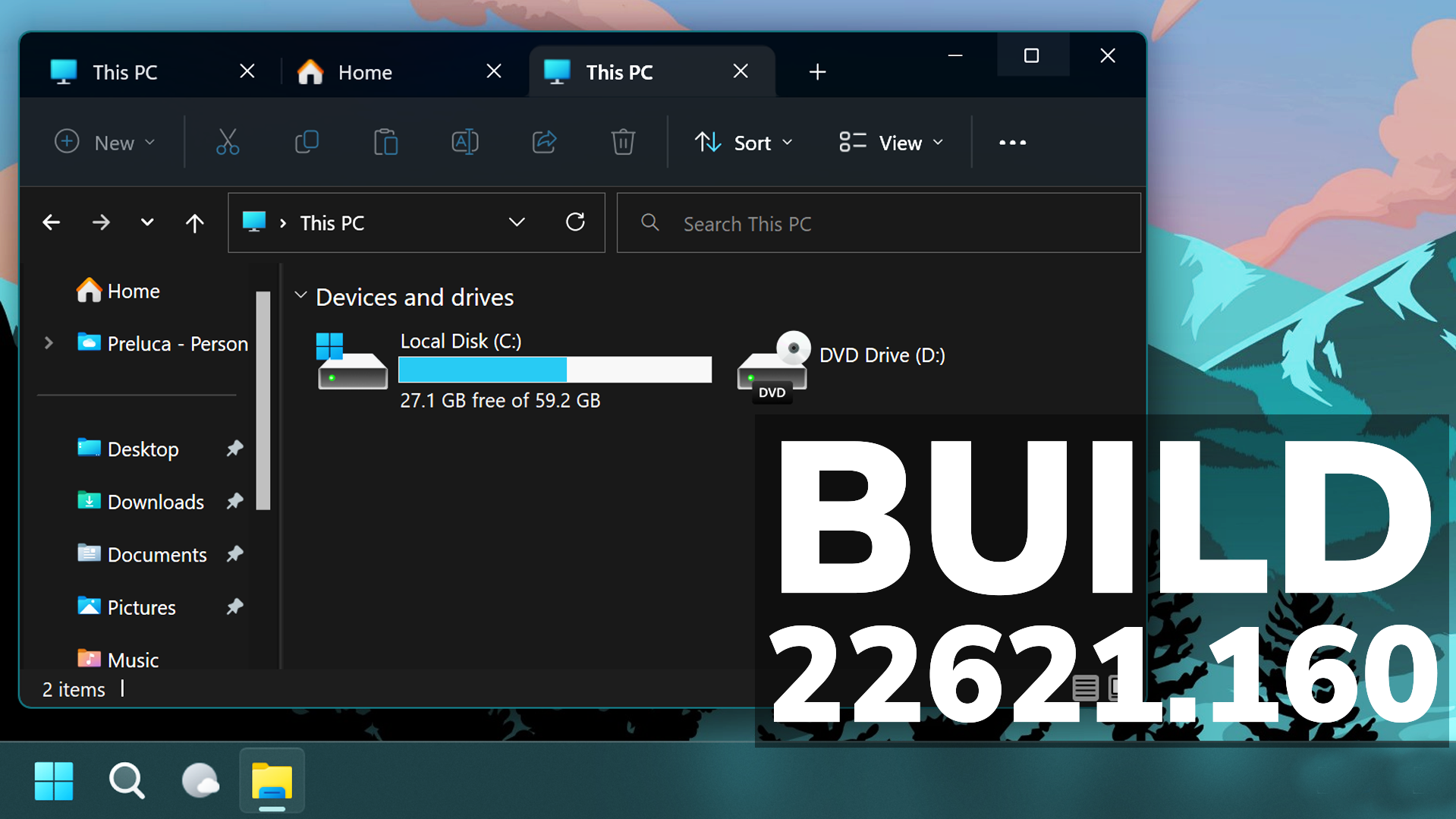Screen dimensions: 1456x819
Task: Click the Local Disk C: capacity bar
Action: click(x=555, y=370)
